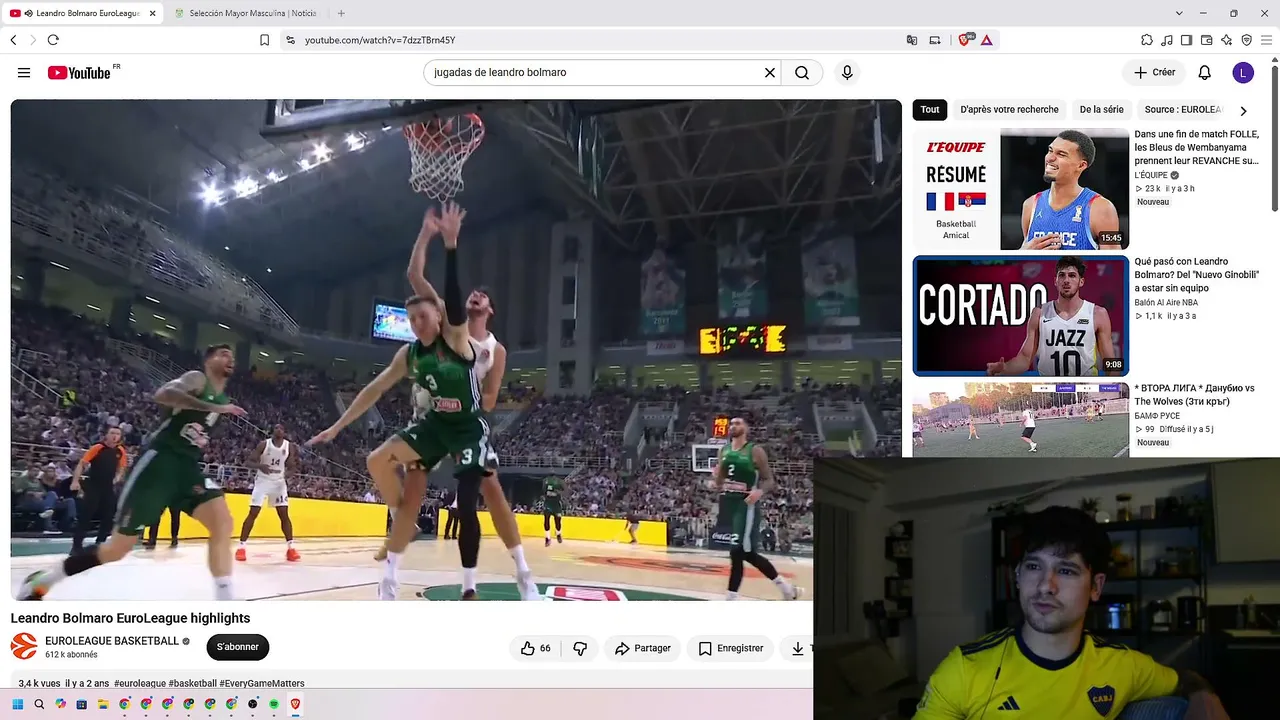Focus the YouTube search input field
This screenshot has height=720, width=1280.
click(595, 73)
